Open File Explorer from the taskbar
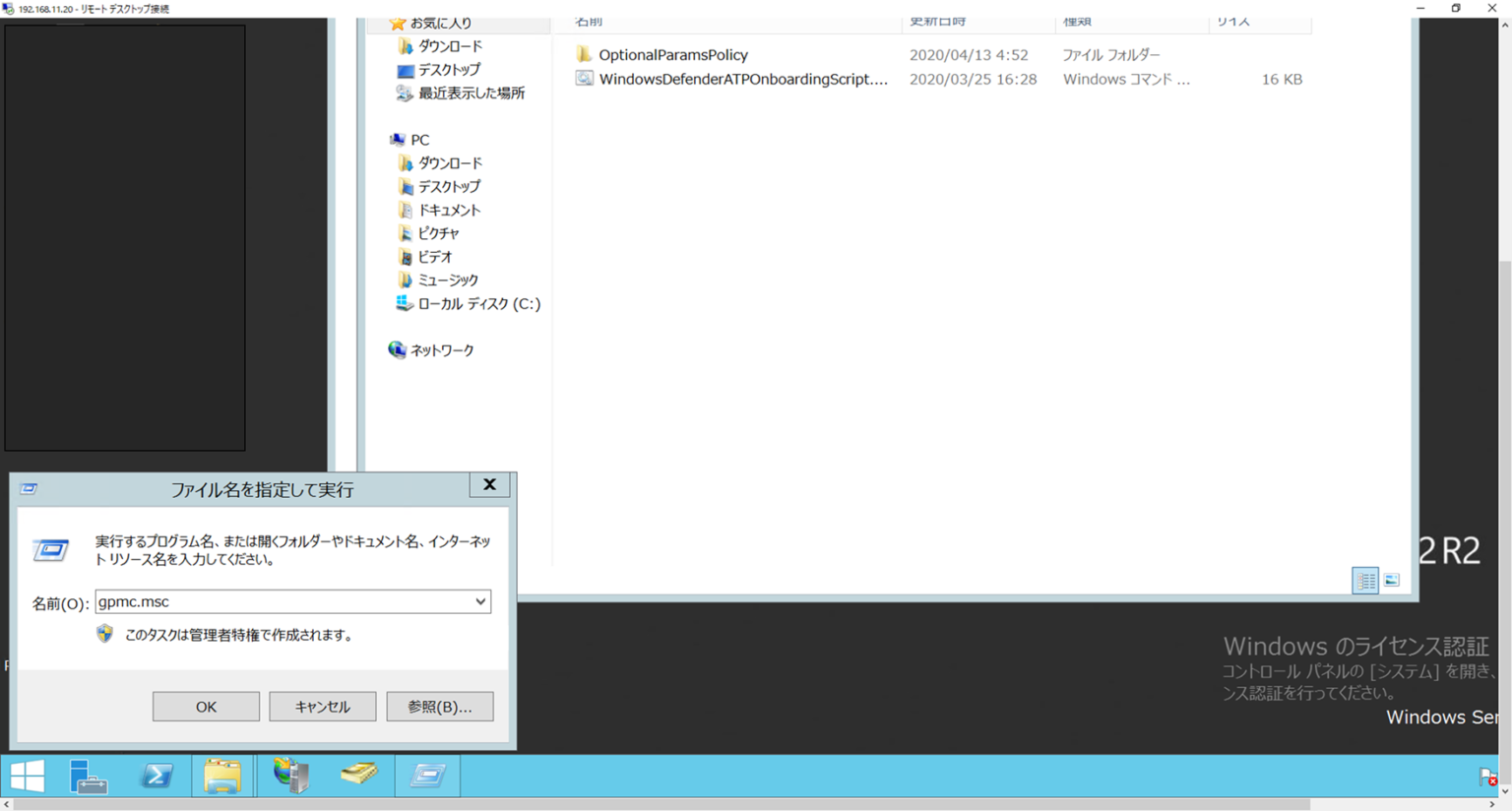This screenshot has width=1512, height=811. [222, 776]
